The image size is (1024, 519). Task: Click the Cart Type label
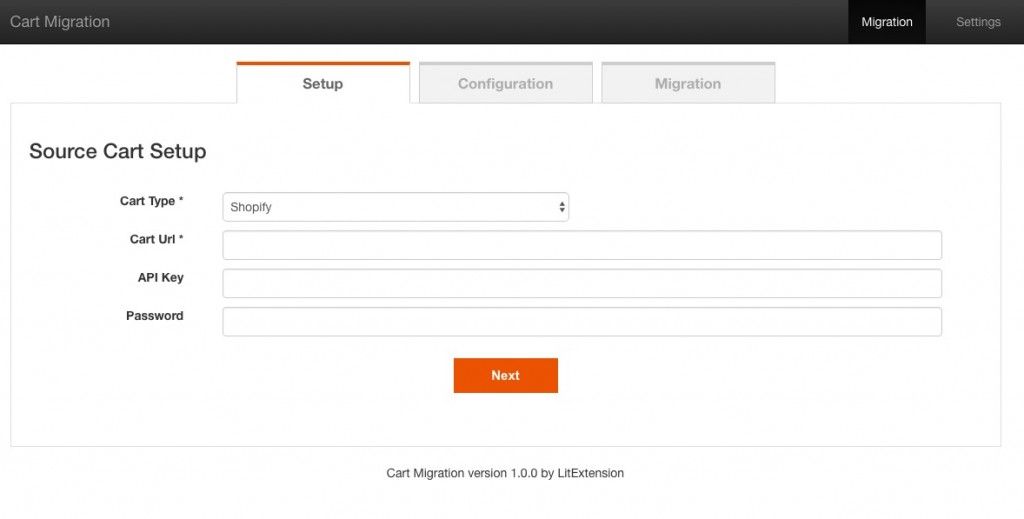(152, 201)
